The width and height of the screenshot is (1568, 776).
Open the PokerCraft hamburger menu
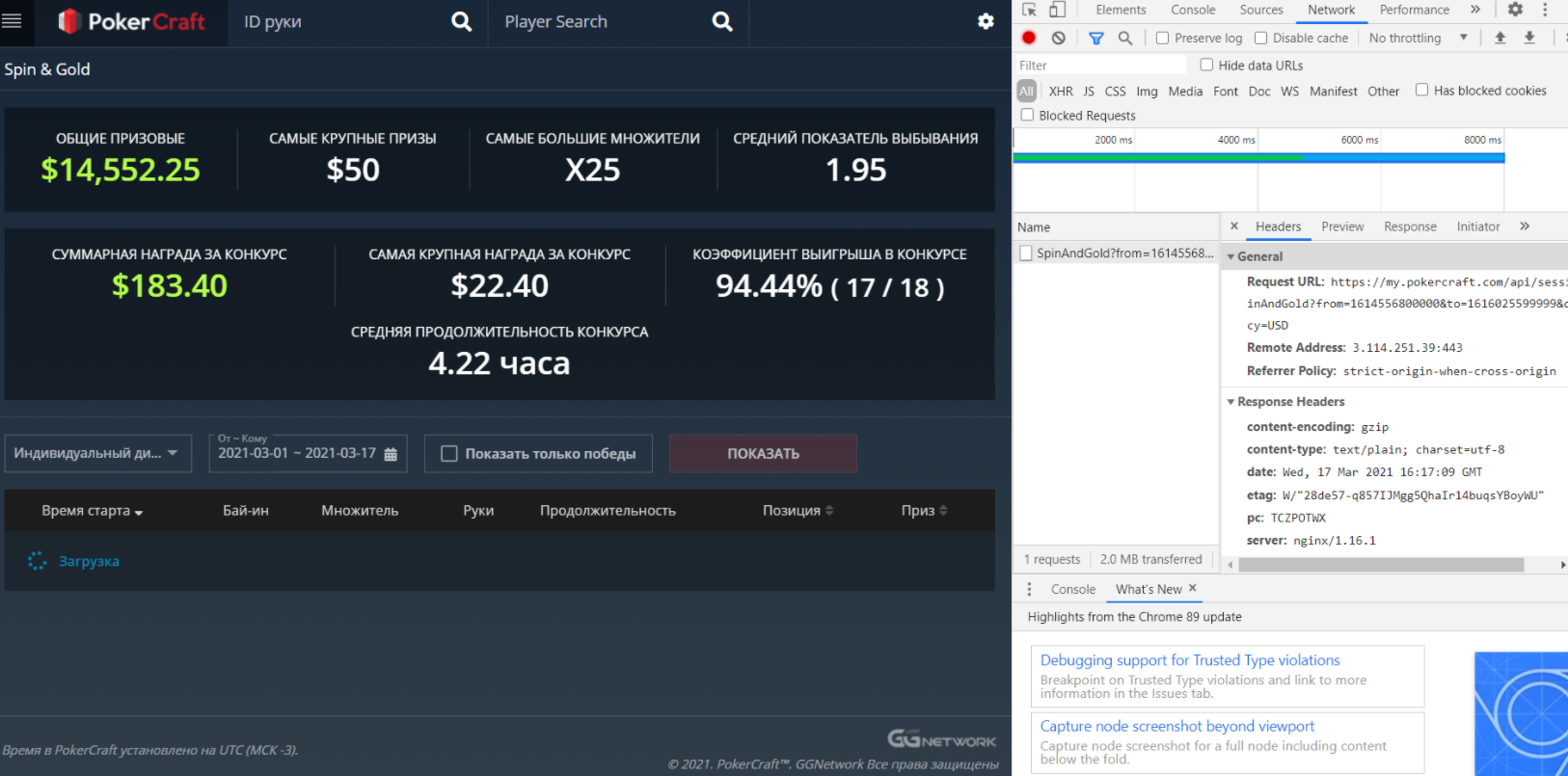pyautogui.click(x=12, y=21)
